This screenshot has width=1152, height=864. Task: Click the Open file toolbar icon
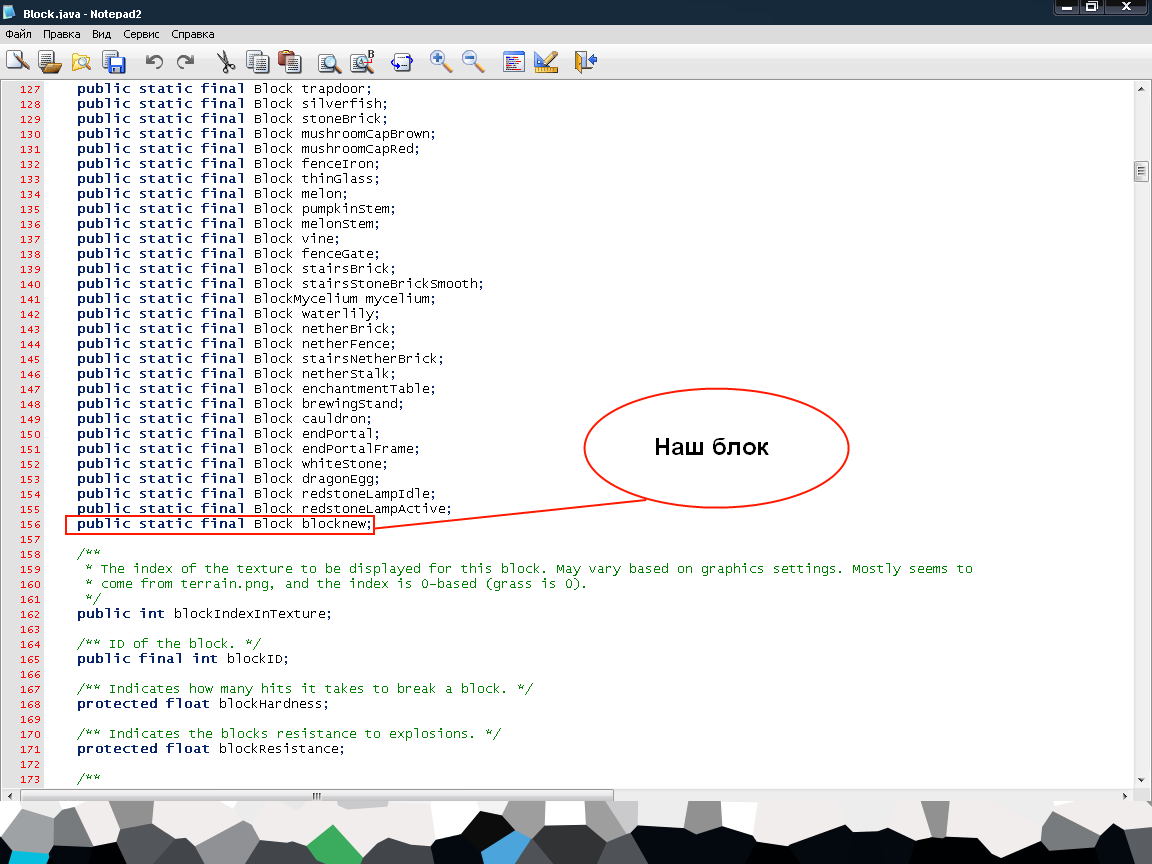tap(49, 62)
